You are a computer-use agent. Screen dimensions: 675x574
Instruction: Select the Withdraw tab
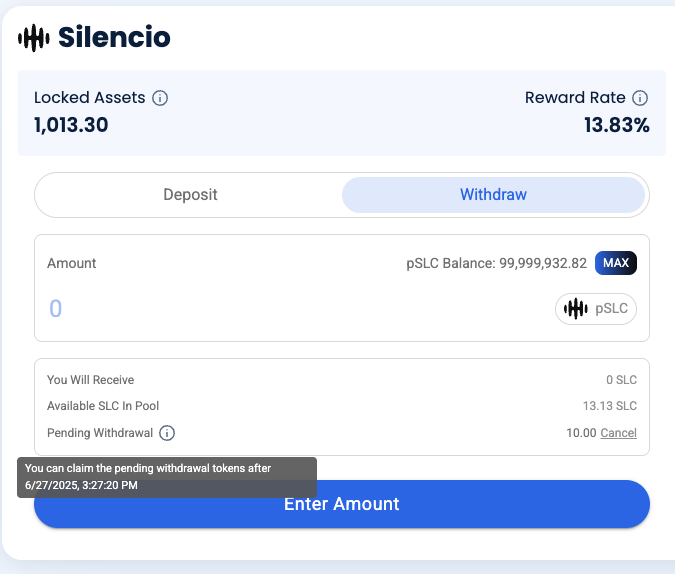coord(493,195)
